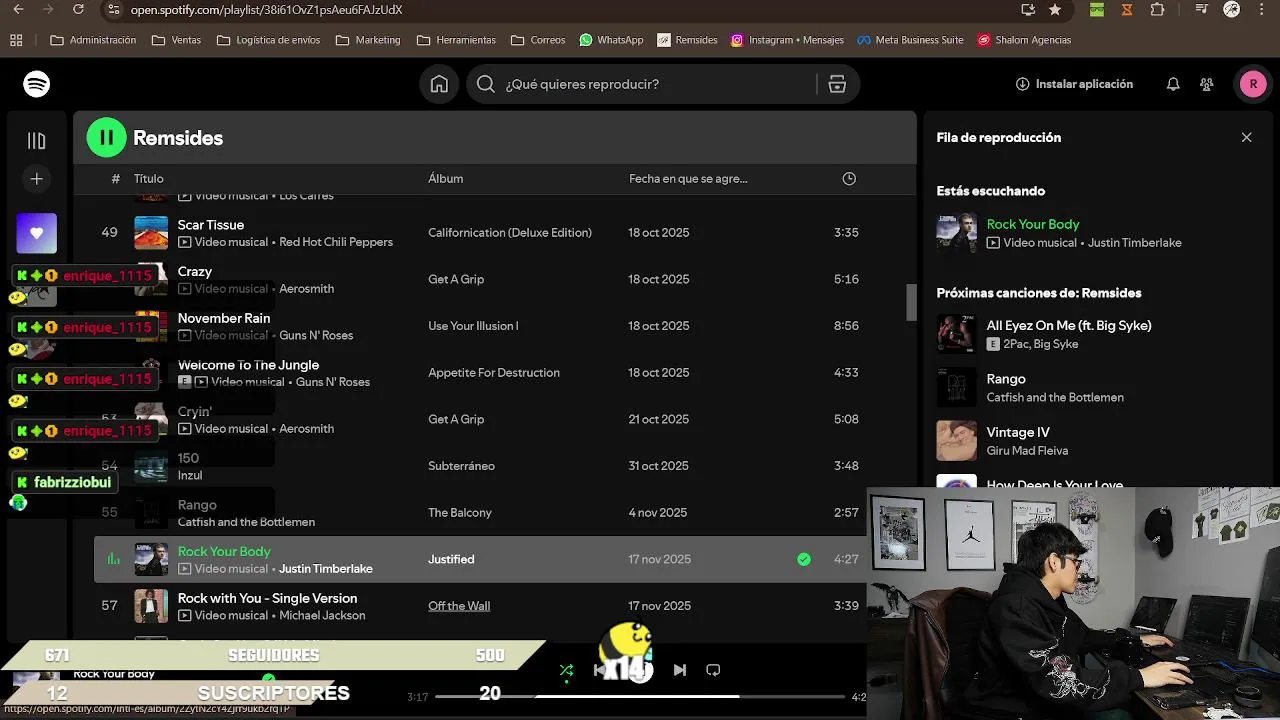Open Liked Songs heart thumbnail
The width and height of the screenshot is (1280, 720).
37,233
